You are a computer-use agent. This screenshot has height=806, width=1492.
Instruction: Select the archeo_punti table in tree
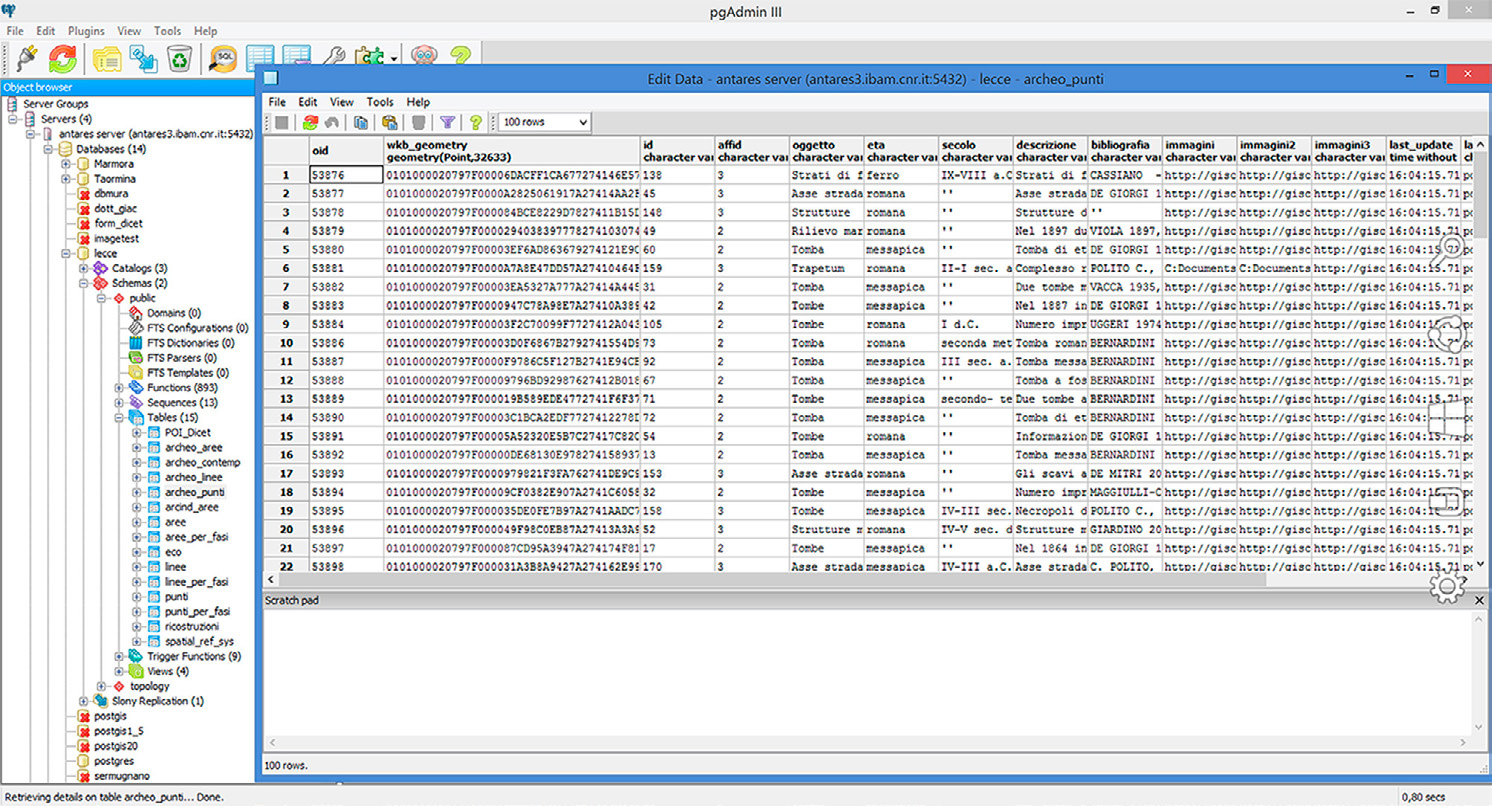click(x=195, y=492)
